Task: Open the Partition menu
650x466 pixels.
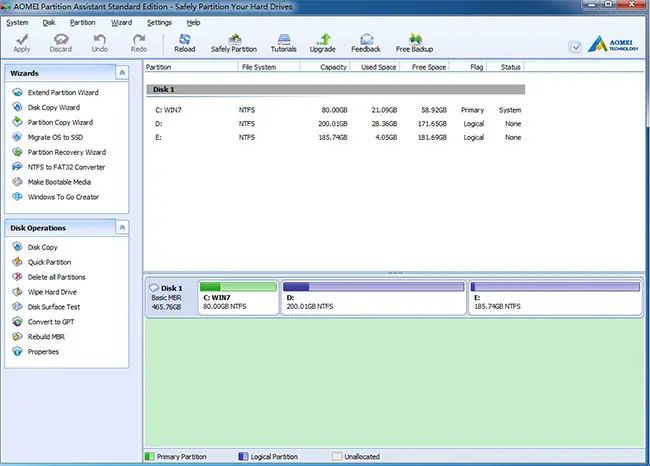Action: (x=82, y=22)
